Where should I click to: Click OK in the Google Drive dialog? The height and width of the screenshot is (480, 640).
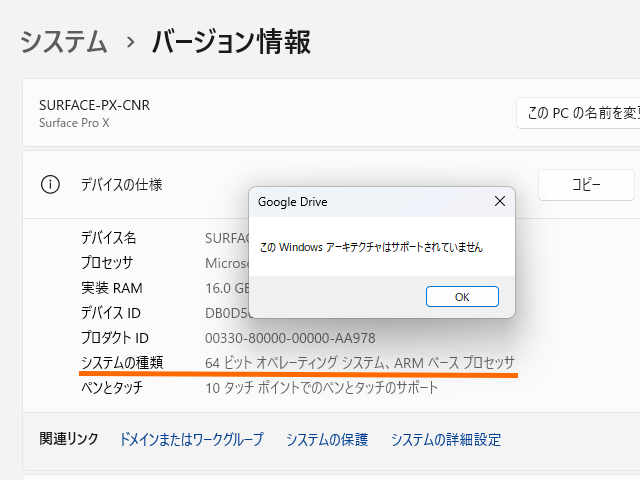point(462,296)
